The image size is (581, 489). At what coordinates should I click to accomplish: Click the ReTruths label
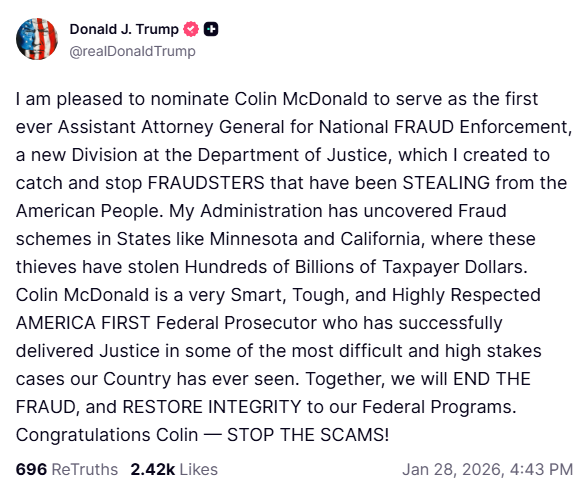pos(84,469)
